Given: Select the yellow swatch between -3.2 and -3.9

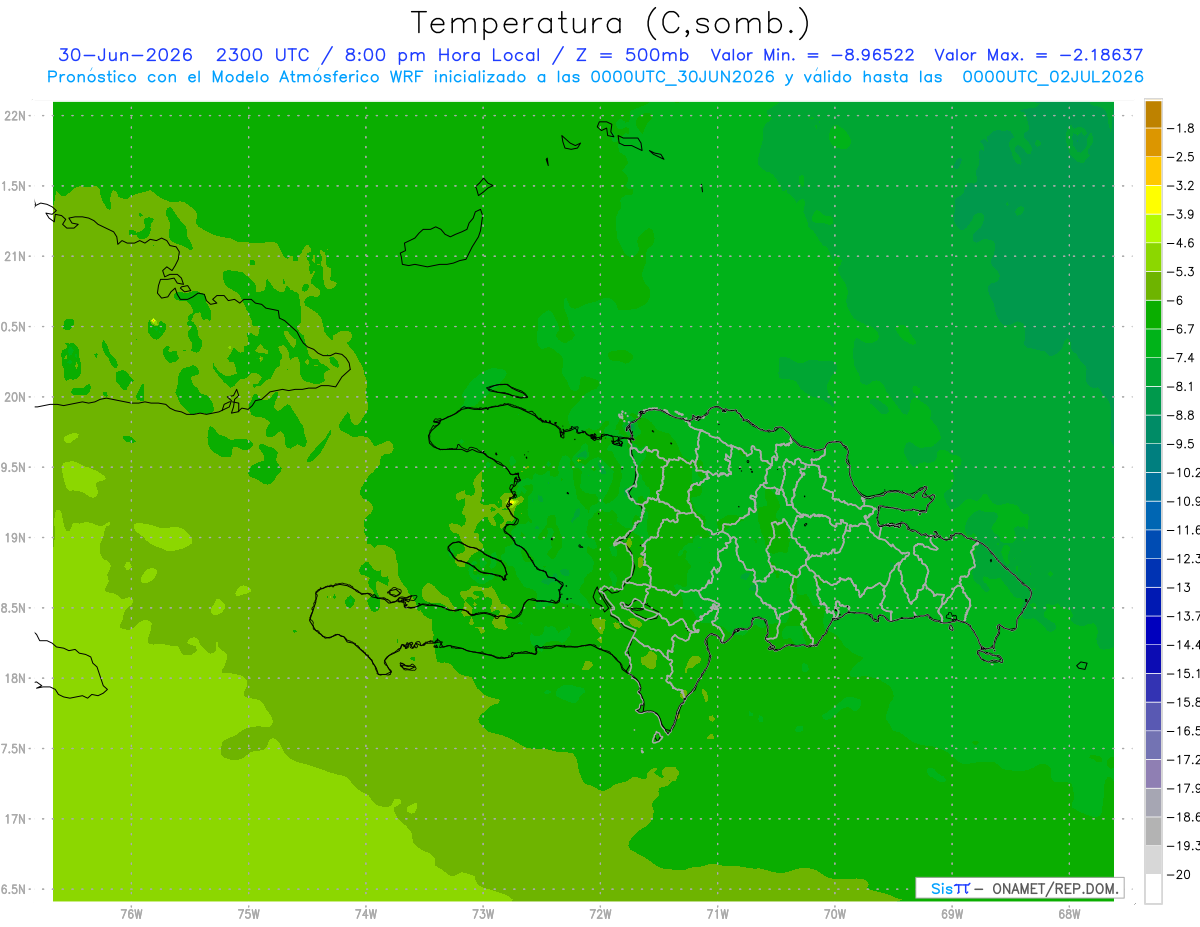Looking at the screenshot, I should point(1153,200).
